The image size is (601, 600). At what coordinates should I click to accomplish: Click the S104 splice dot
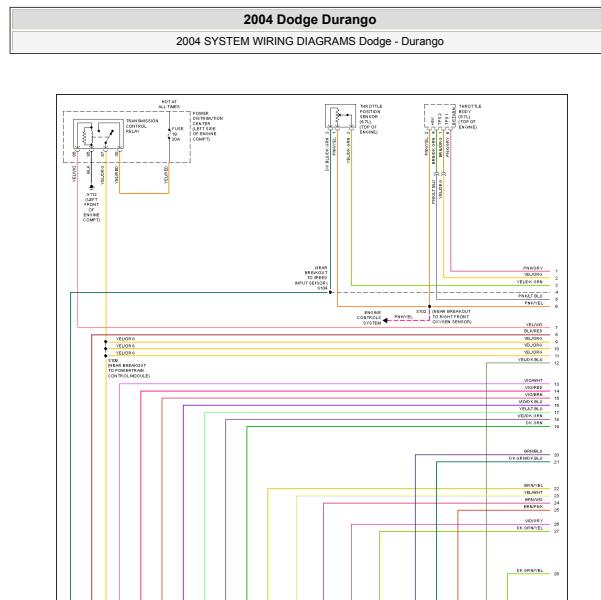(x=330, y=292)
